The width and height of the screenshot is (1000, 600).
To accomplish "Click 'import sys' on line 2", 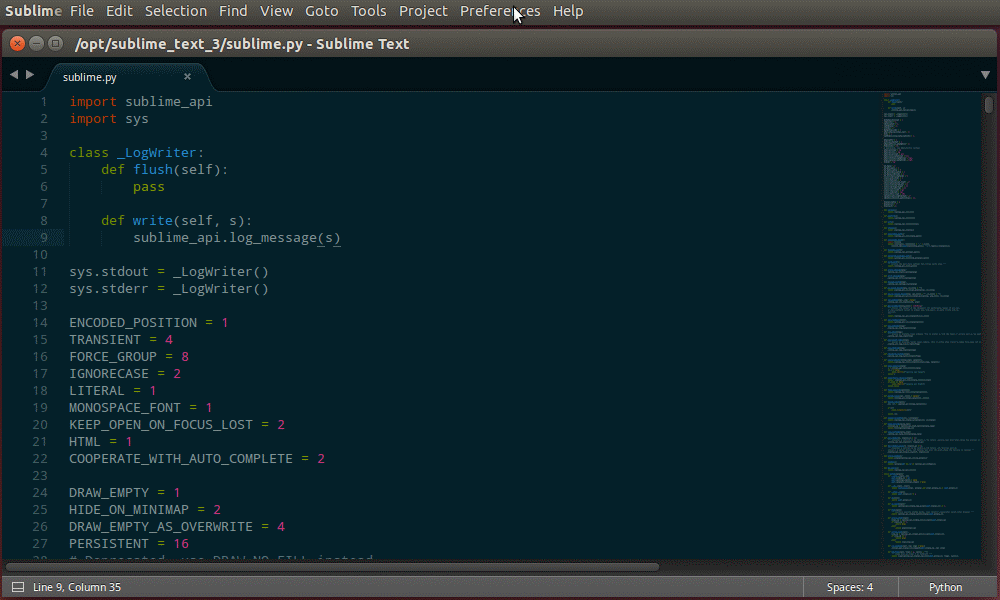I will coord(109,119).
